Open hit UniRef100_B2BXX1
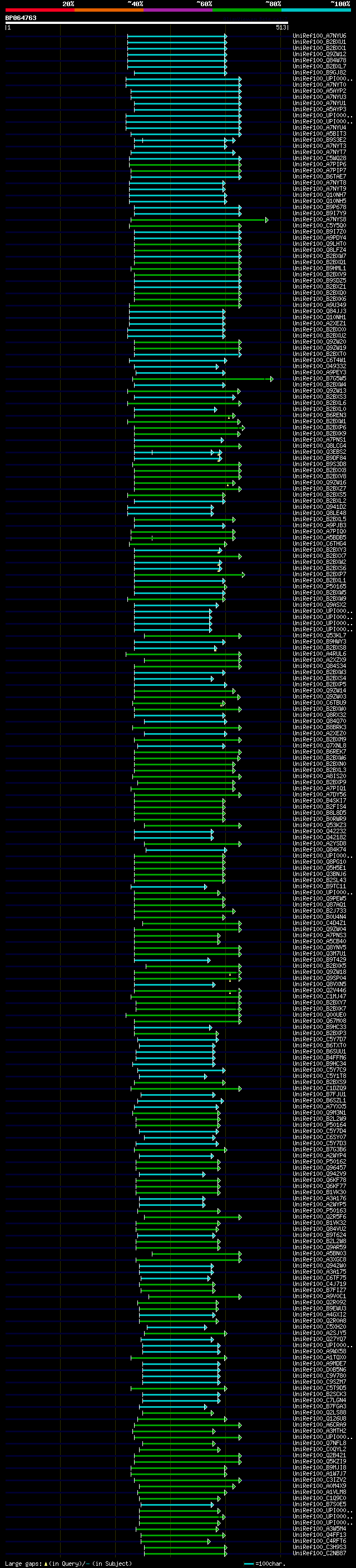Screen dimensions: 356x1568 319,48
